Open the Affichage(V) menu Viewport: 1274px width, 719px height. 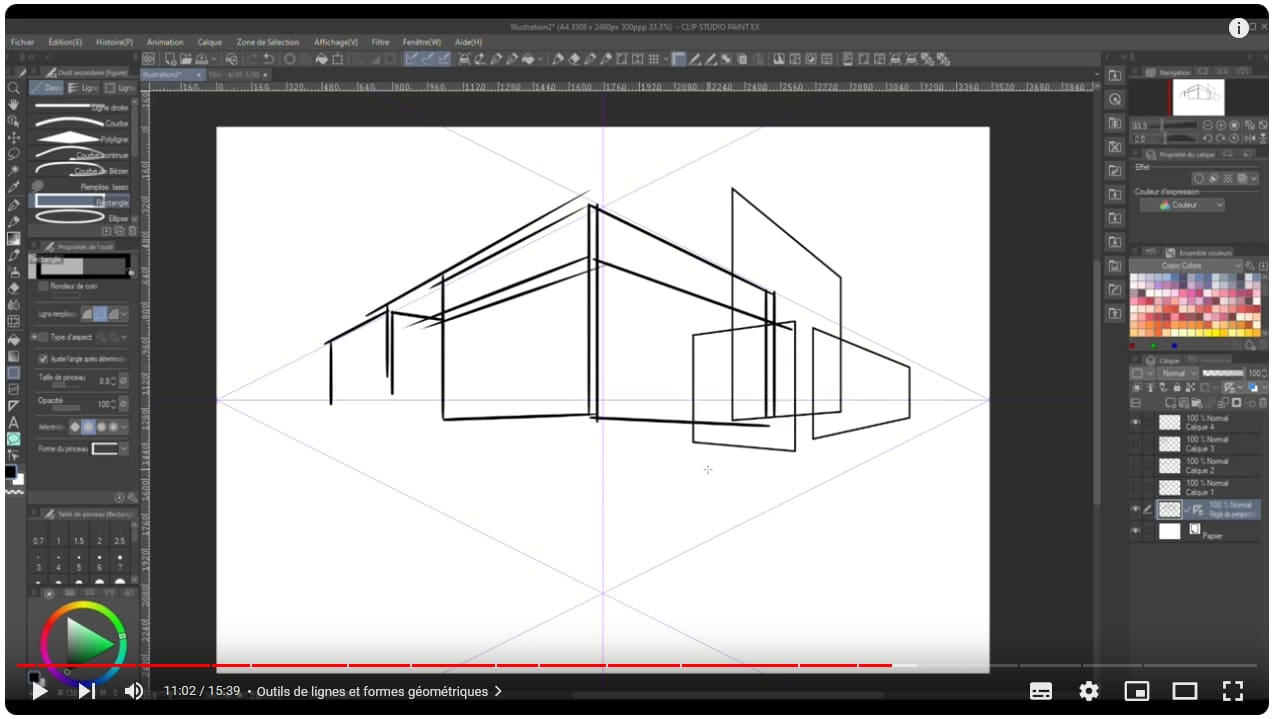point(336,43)
